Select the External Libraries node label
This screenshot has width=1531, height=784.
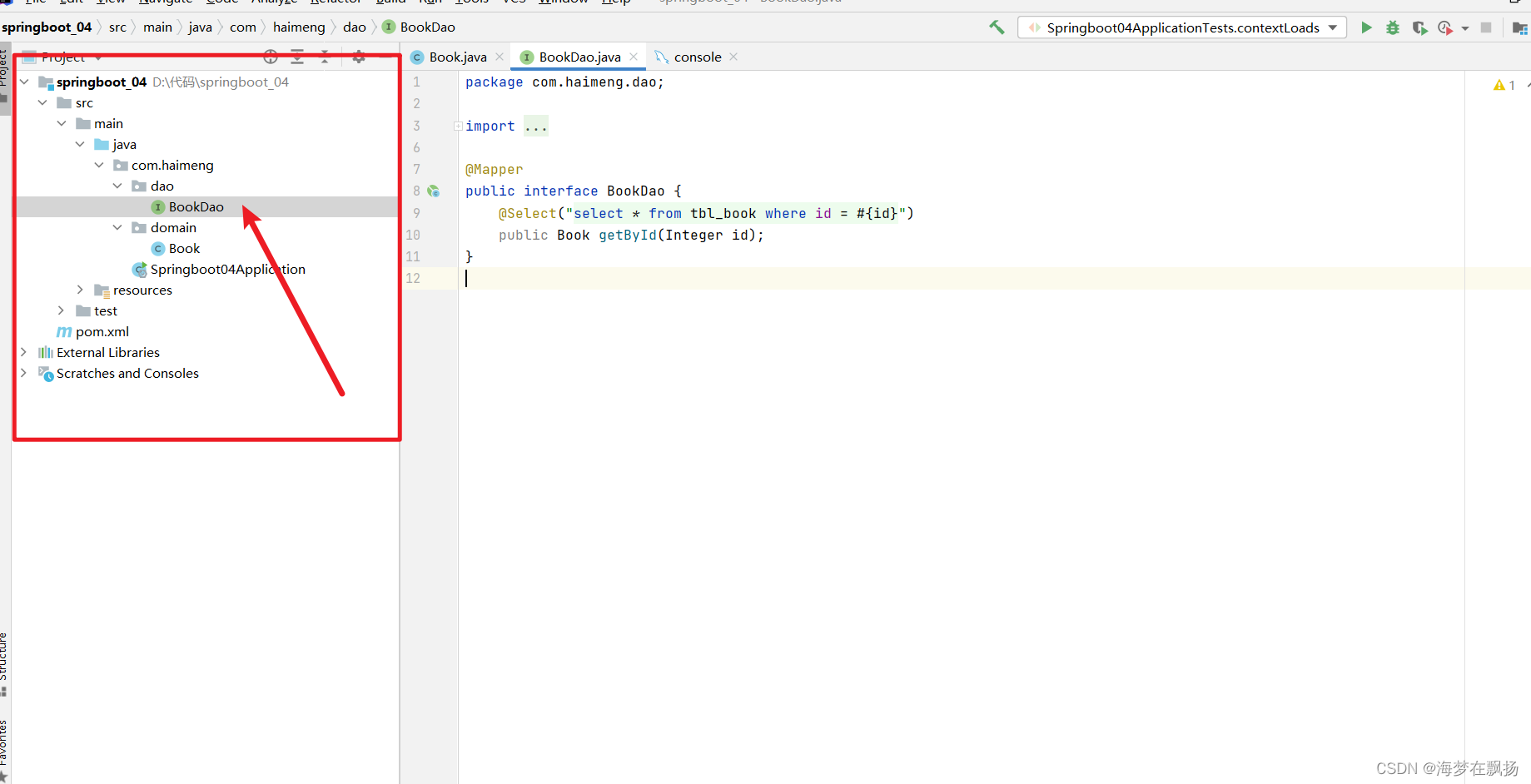point(108,352)
